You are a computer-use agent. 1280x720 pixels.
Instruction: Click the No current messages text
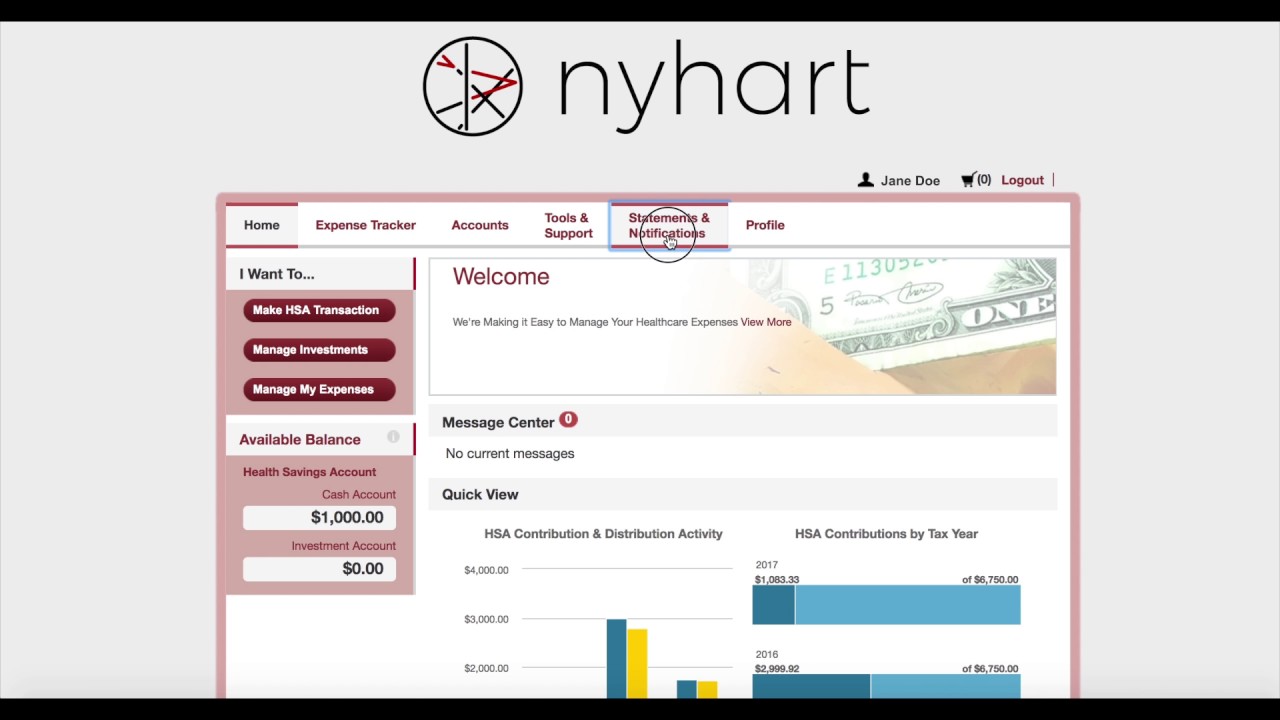tap(510, 453)
